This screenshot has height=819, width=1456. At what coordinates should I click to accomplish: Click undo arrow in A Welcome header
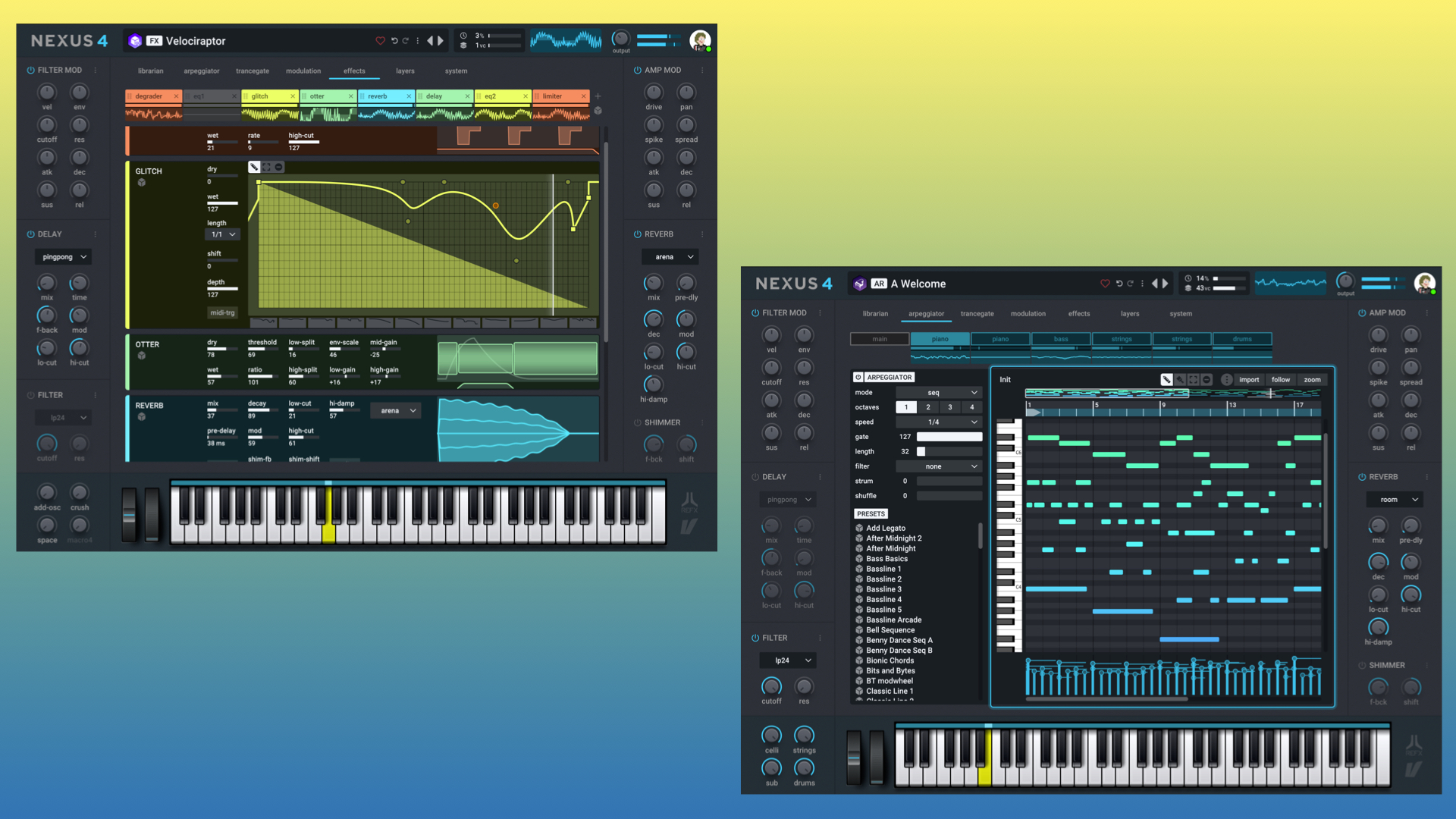[x=1119, y=284]
